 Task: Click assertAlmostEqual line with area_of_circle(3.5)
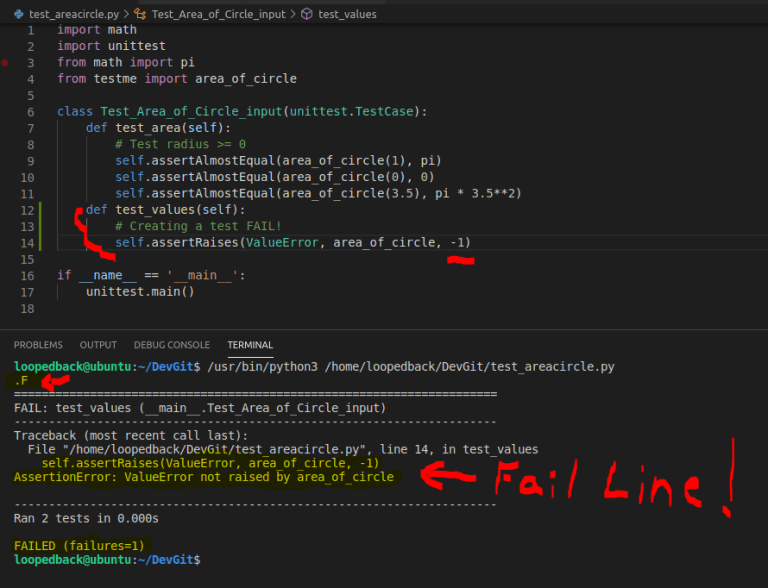[318, 194]
